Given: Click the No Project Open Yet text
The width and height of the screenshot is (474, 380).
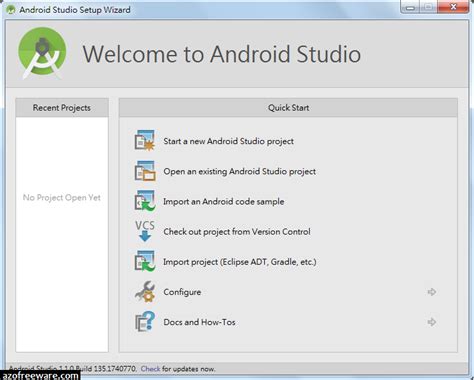Looking at the screenshot, I should 62,197.
